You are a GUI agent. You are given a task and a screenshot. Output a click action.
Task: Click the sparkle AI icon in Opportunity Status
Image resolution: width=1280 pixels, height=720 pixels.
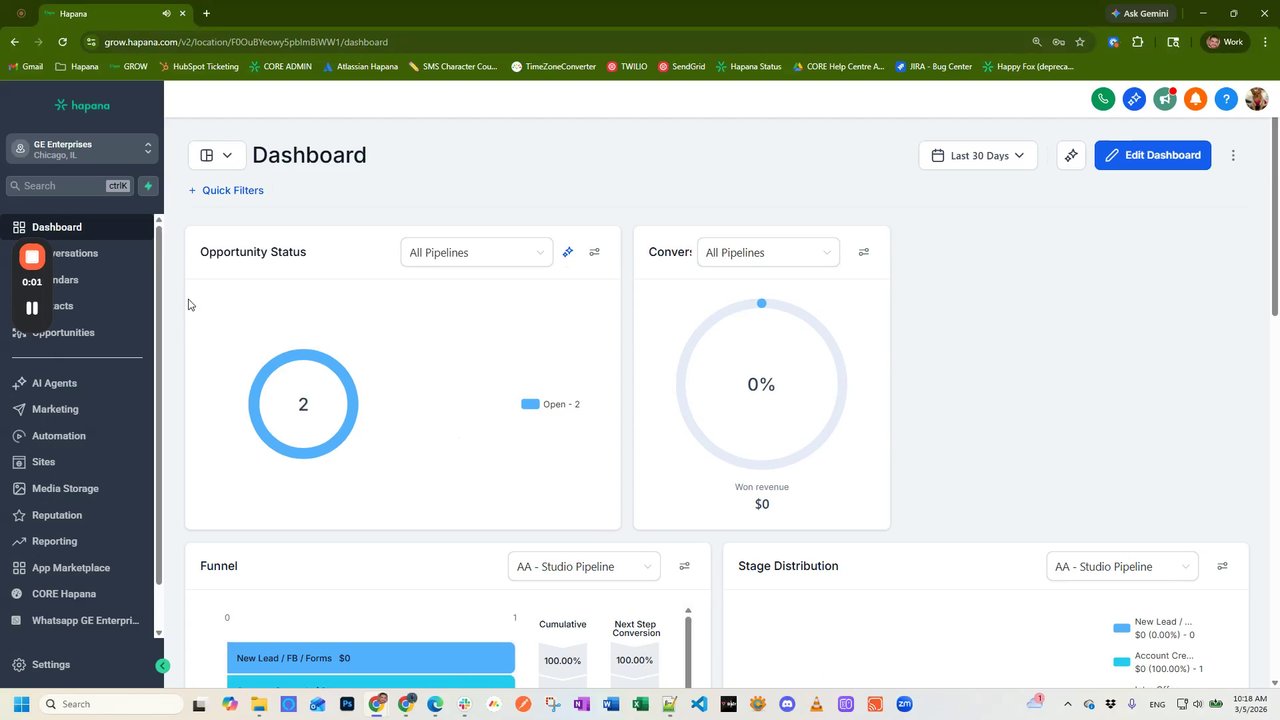[568, 252]
